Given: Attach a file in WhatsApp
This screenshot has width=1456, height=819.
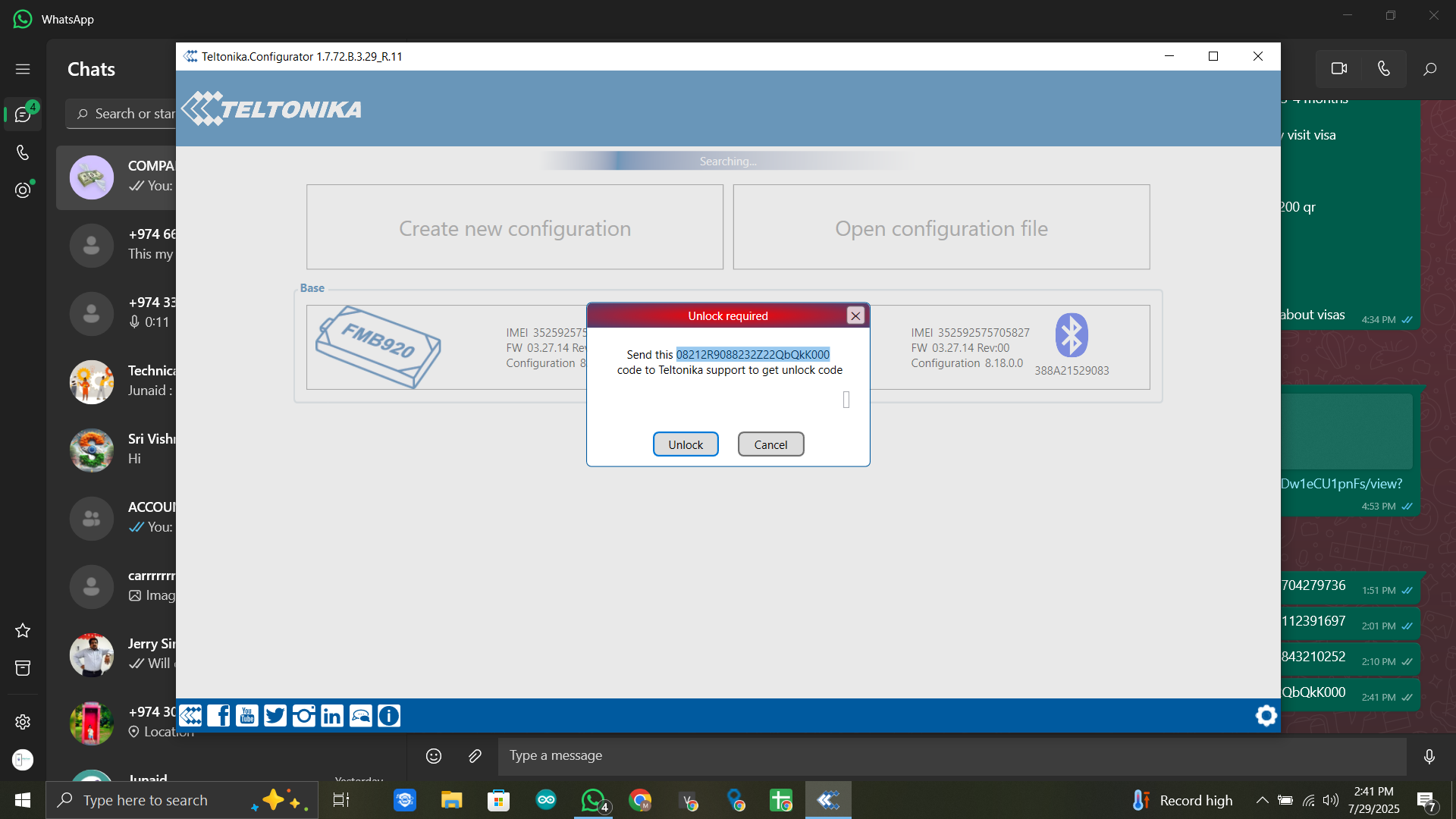Looking at the screenshot, I should pyautogui.click(x=475, y=755).
